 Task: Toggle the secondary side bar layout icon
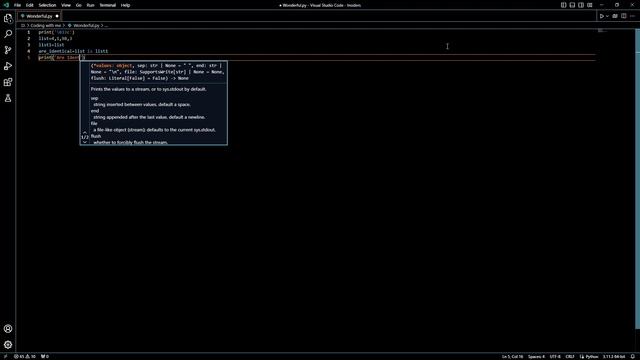point(581,5)
